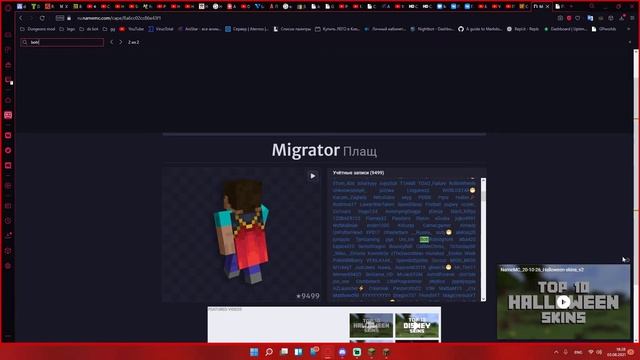Image resolution: width=640 pixels, height=360 pixels.
Task: Open the snapshot camera icon in address bar
Action: tap(560, 18)
